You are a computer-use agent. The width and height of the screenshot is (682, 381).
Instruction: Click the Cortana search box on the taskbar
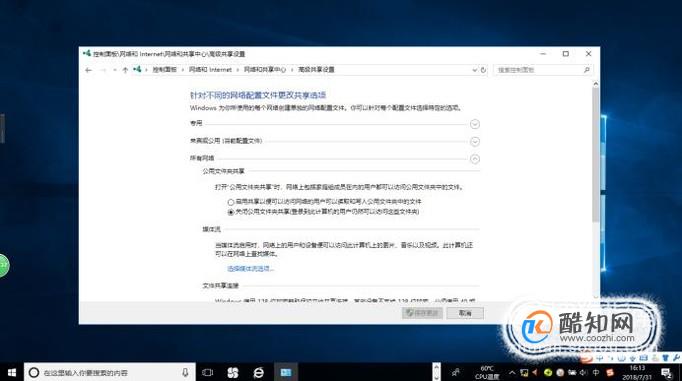[x=110, y=373]
